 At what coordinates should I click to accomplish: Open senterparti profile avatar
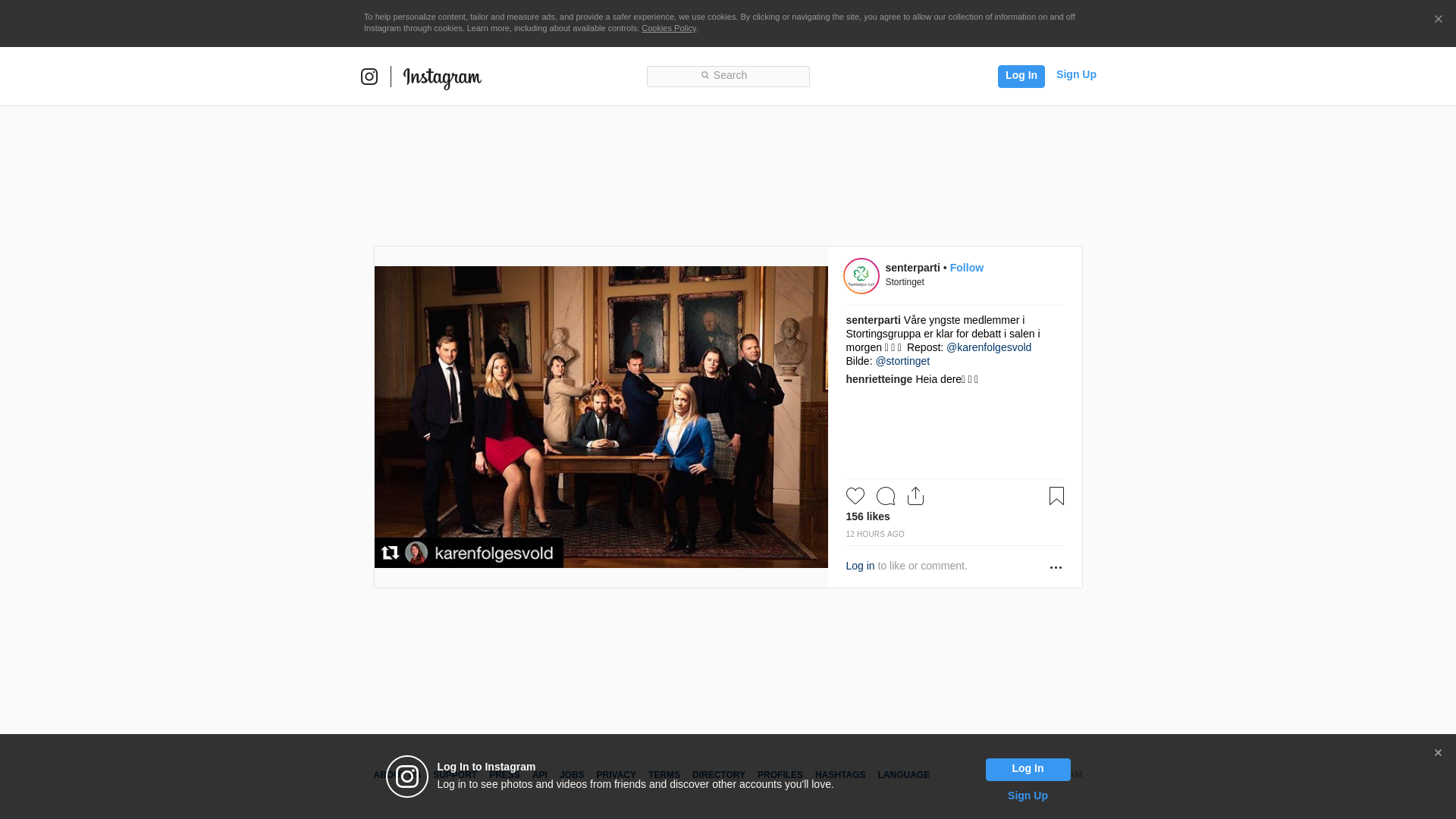(861, 276)
